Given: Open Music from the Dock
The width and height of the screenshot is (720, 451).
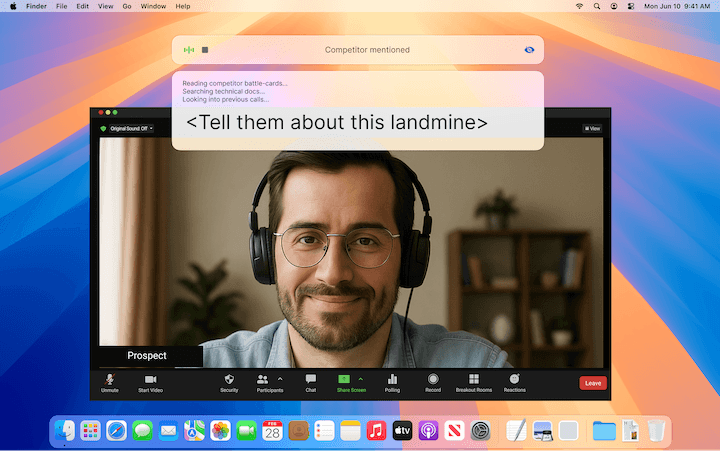Looking at the screenshot, I should point(377,431).
